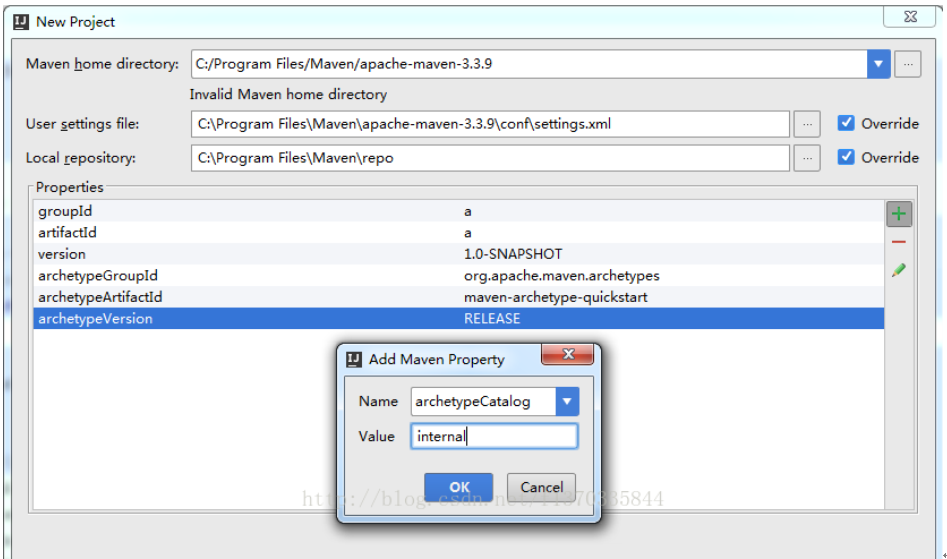This screenshot has height=559, width=947.
Task: Click the IntelliJ icon in New Project title
Action: tap(21, 22)
